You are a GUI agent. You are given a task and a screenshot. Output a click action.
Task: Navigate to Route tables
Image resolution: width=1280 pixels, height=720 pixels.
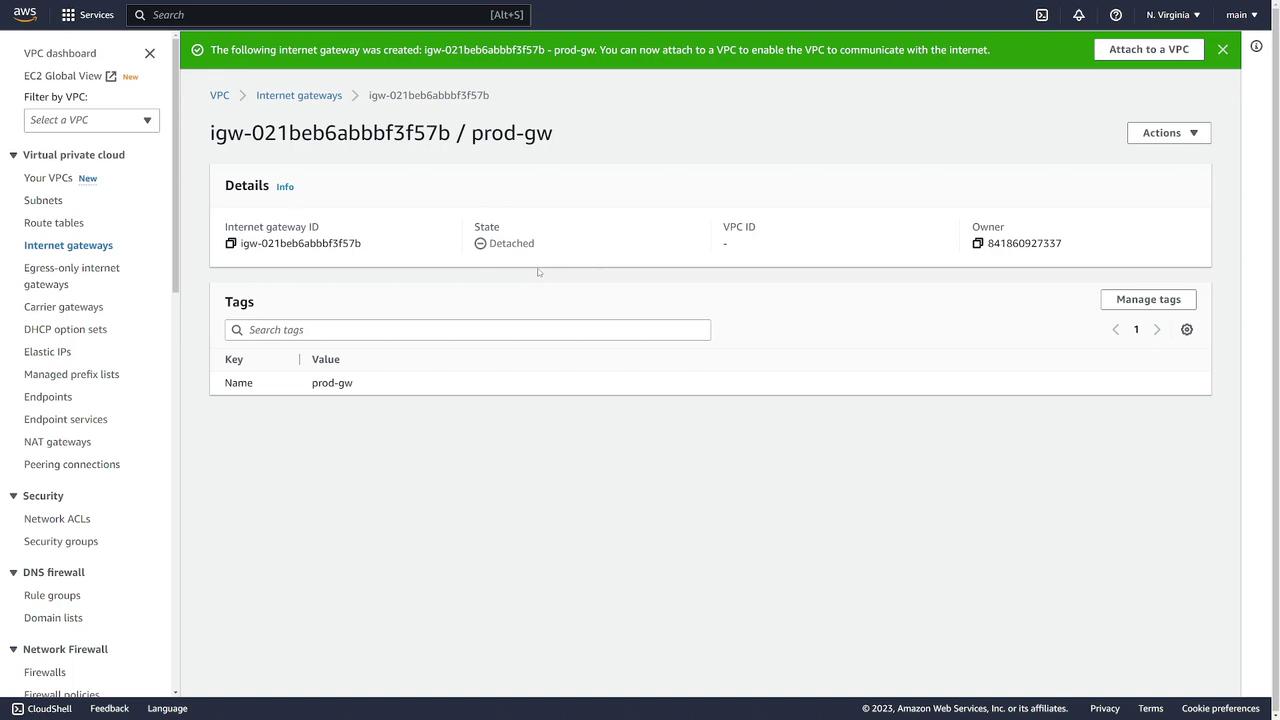click(54, 223)
